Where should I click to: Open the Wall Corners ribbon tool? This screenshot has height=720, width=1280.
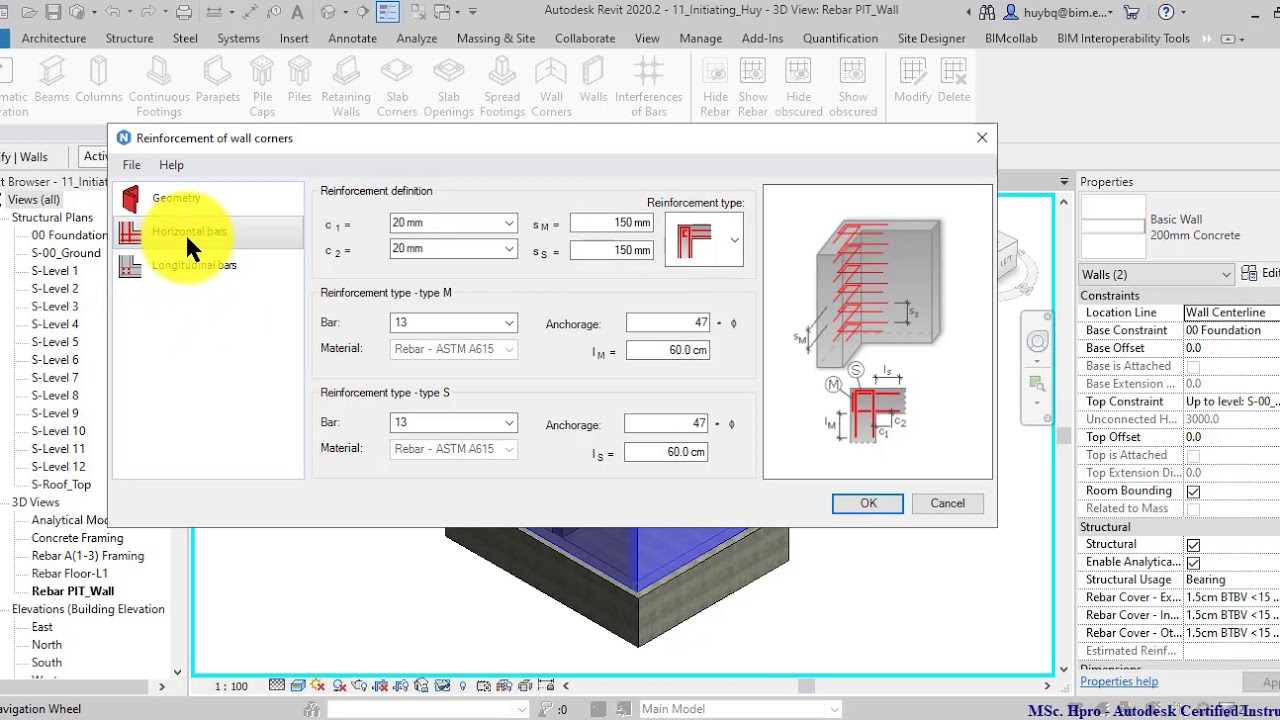tap(551, 85)
